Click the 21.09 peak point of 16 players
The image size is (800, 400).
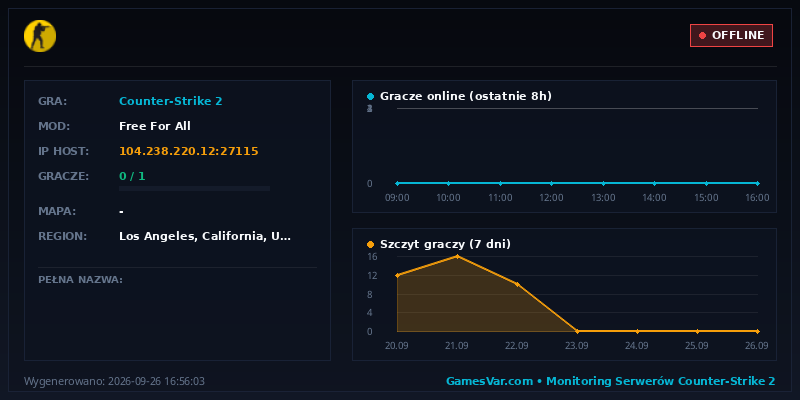coord(457,257)
